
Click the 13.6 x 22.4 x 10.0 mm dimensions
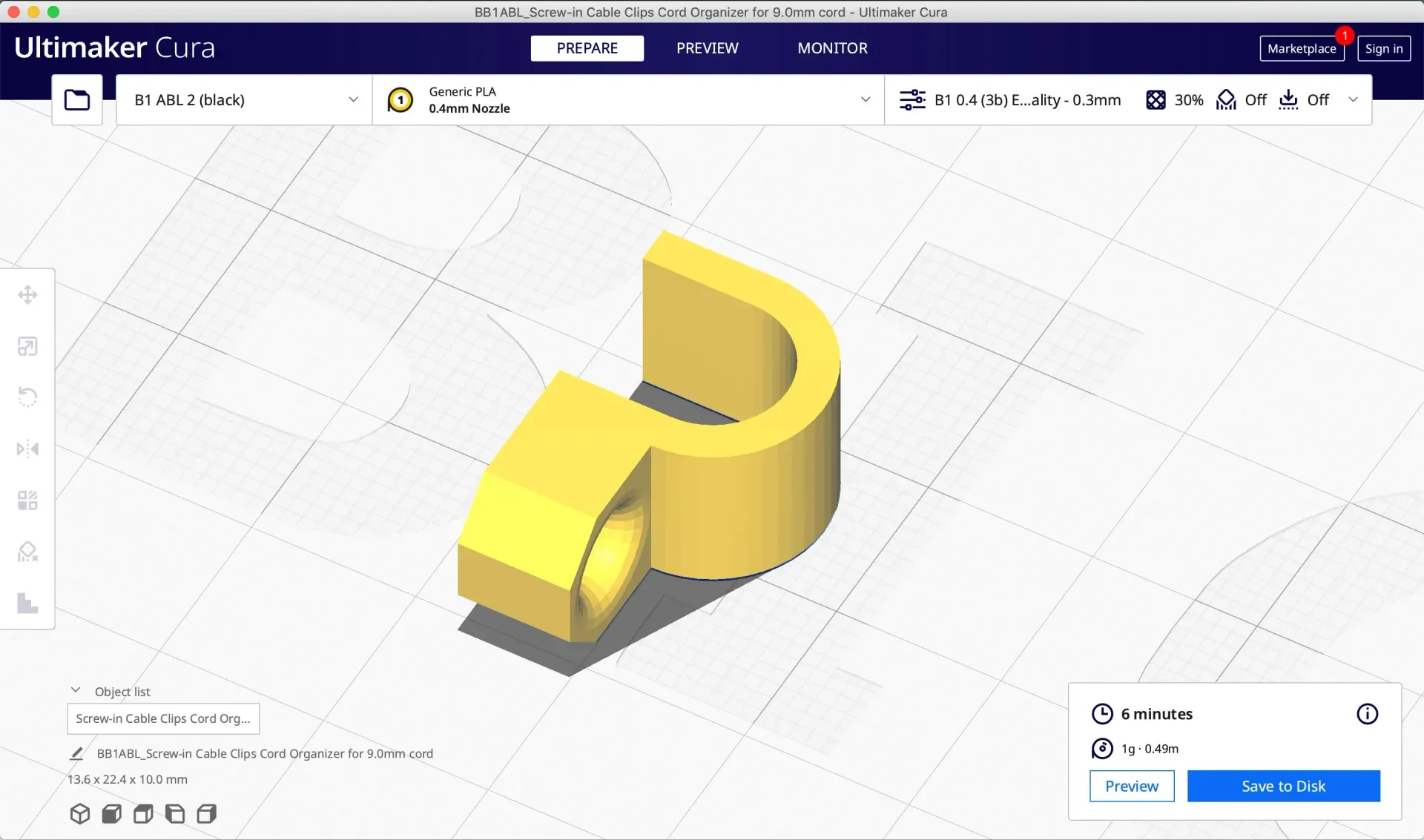pos(128,780)
